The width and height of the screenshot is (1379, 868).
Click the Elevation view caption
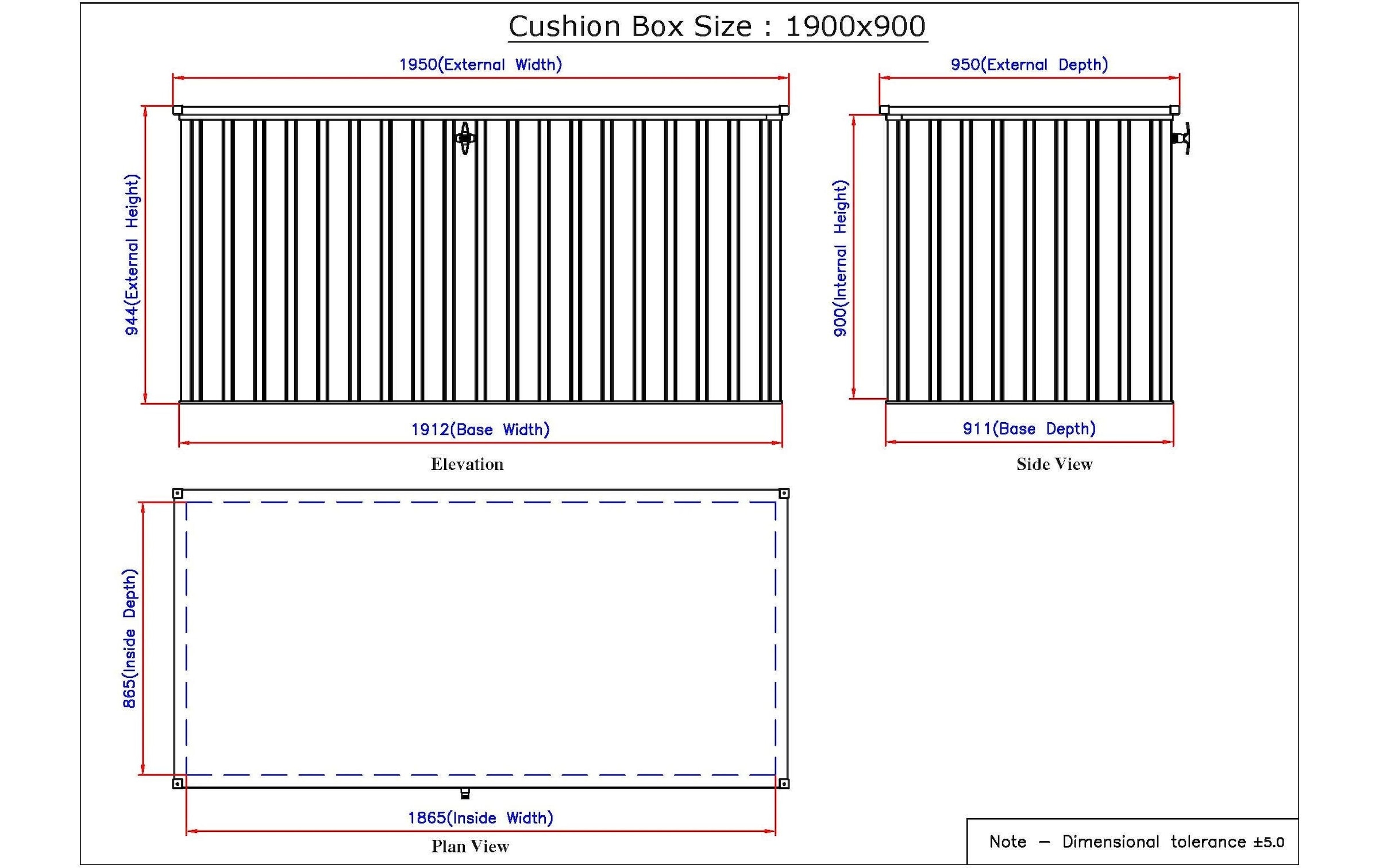click(x=467, y=464)
